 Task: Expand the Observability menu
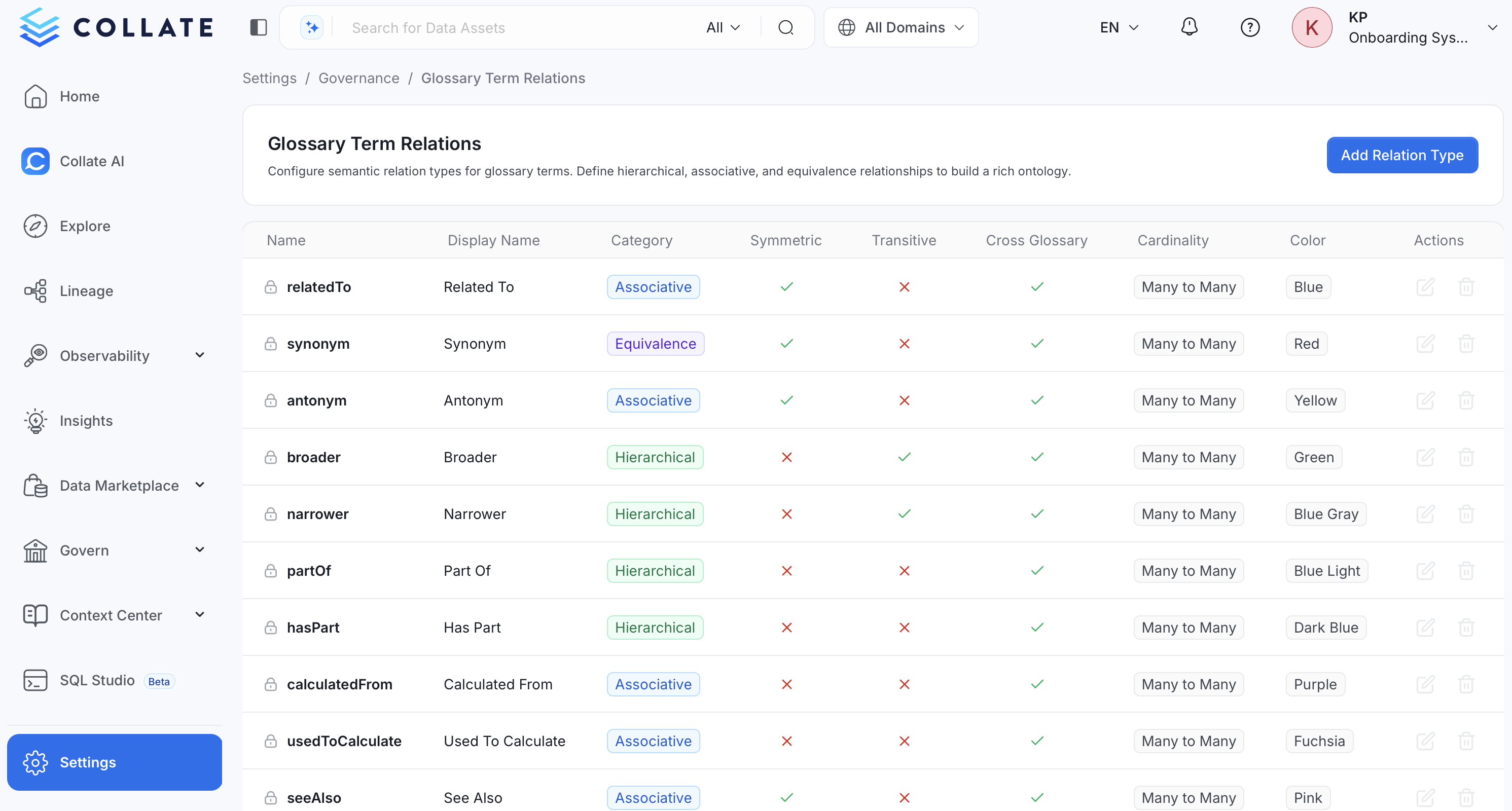coord(200,355)
